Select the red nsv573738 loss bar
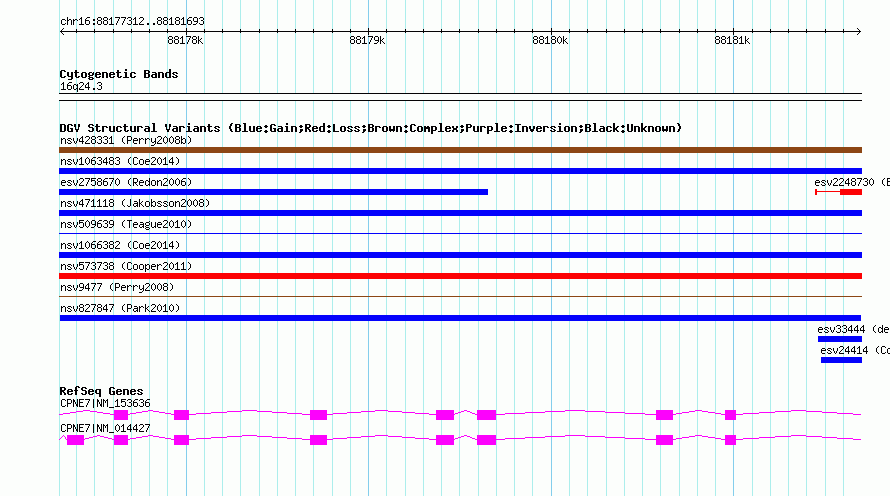 [x=460, y=276]
